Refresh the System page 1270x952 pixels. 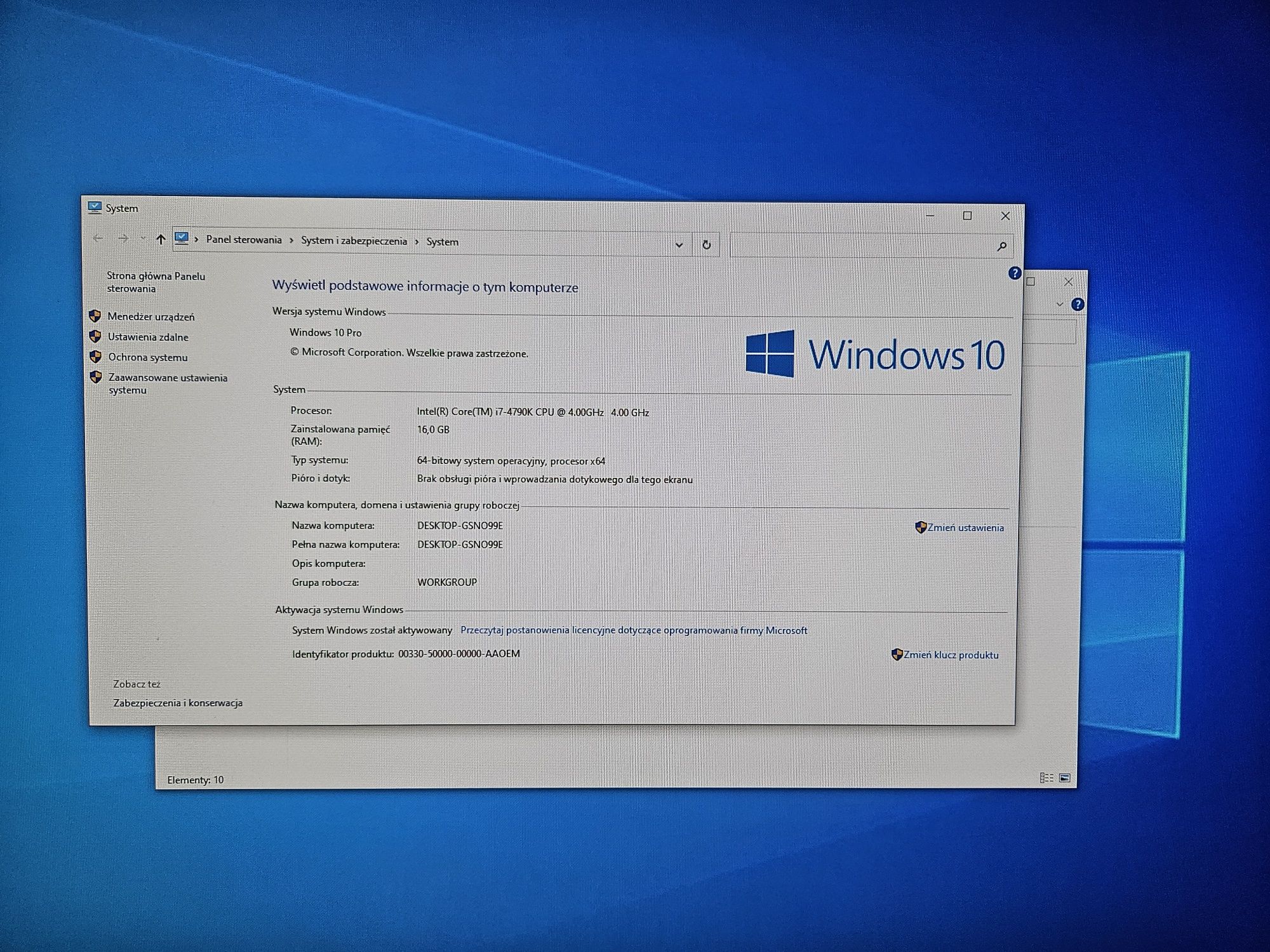pyautogui.click(x=706, y=244)
